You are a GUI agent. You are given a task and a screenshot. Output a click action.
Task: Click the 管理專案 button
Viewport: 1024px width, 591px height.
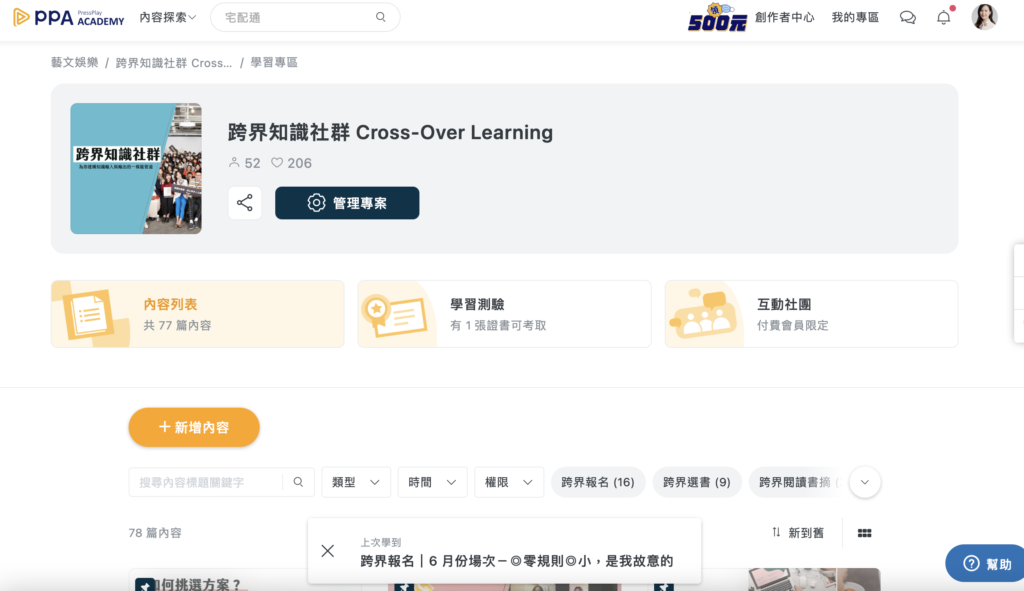347,203
